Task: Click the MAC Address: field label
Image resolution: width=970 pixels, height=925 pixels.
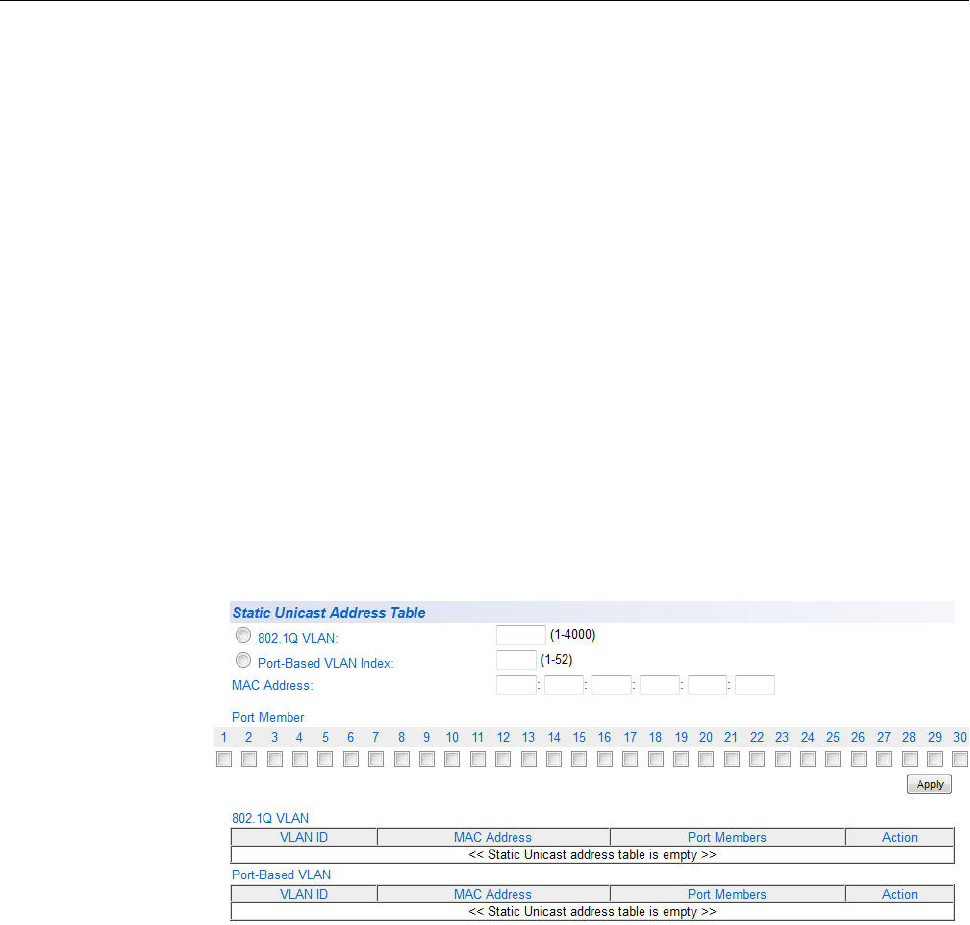Action: point(273,686)
